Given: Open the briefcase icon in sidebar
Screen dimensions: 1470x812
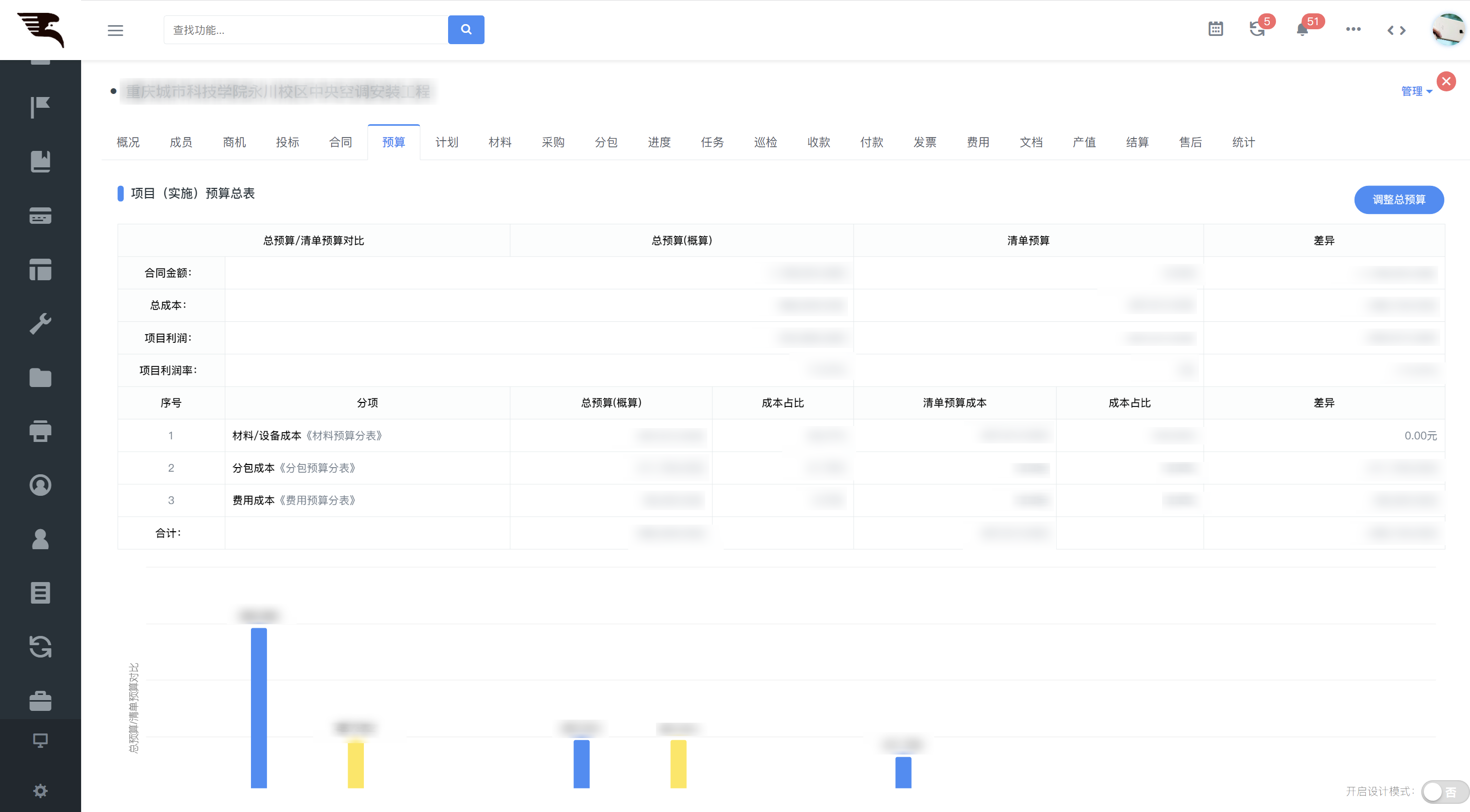Looking at the screenshot, I should [40, 701].
